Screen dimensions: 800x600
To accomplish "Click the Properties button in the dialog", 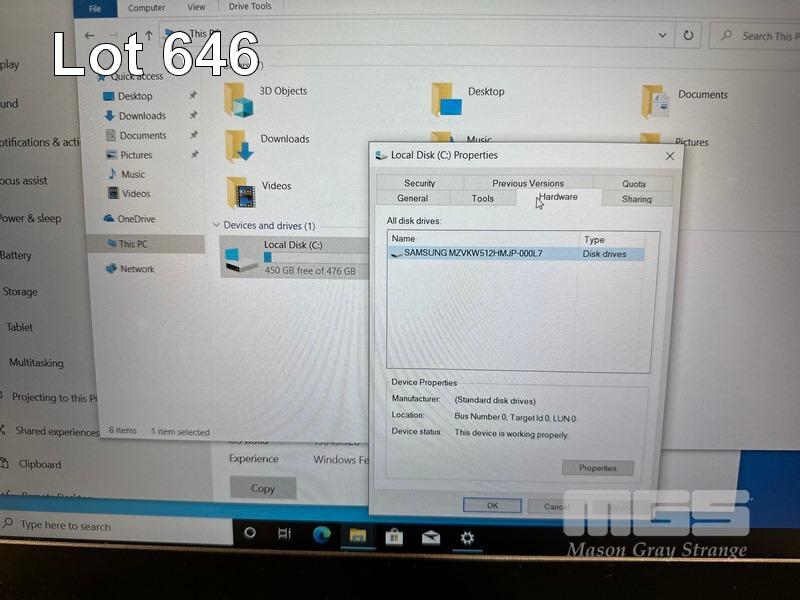I will click(597, 468).
